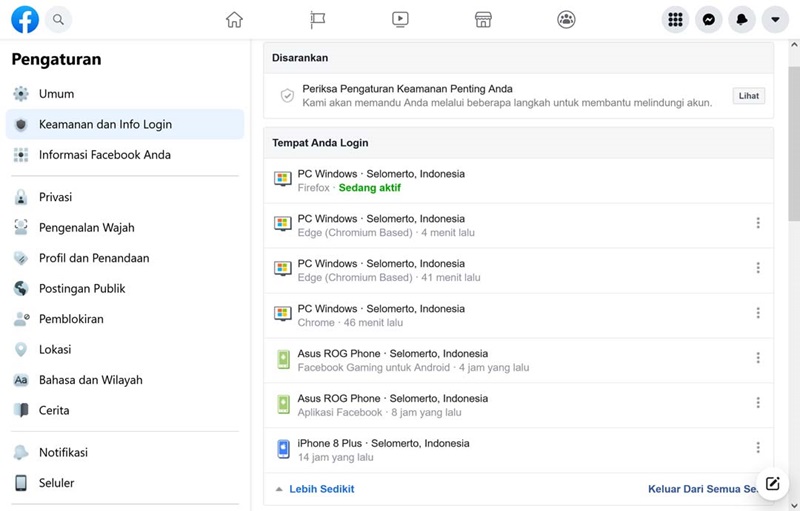Click the Firefox Sedang aktif session entry
Image resolution: width=800 pixels, height=511 pixels.
518,181
